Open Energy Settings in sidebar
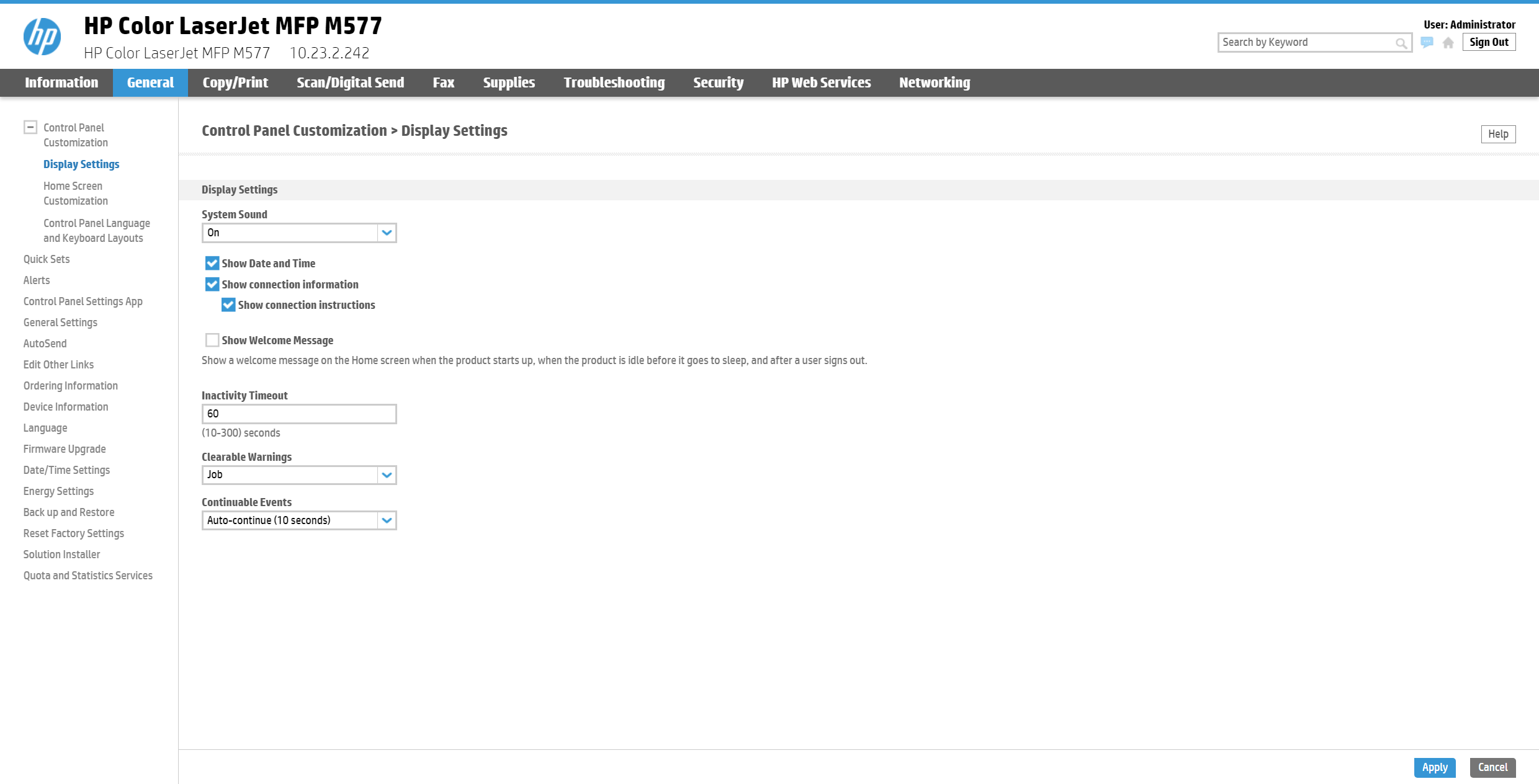The width and height of the screenshot is (1539, 784). [58, 491]
